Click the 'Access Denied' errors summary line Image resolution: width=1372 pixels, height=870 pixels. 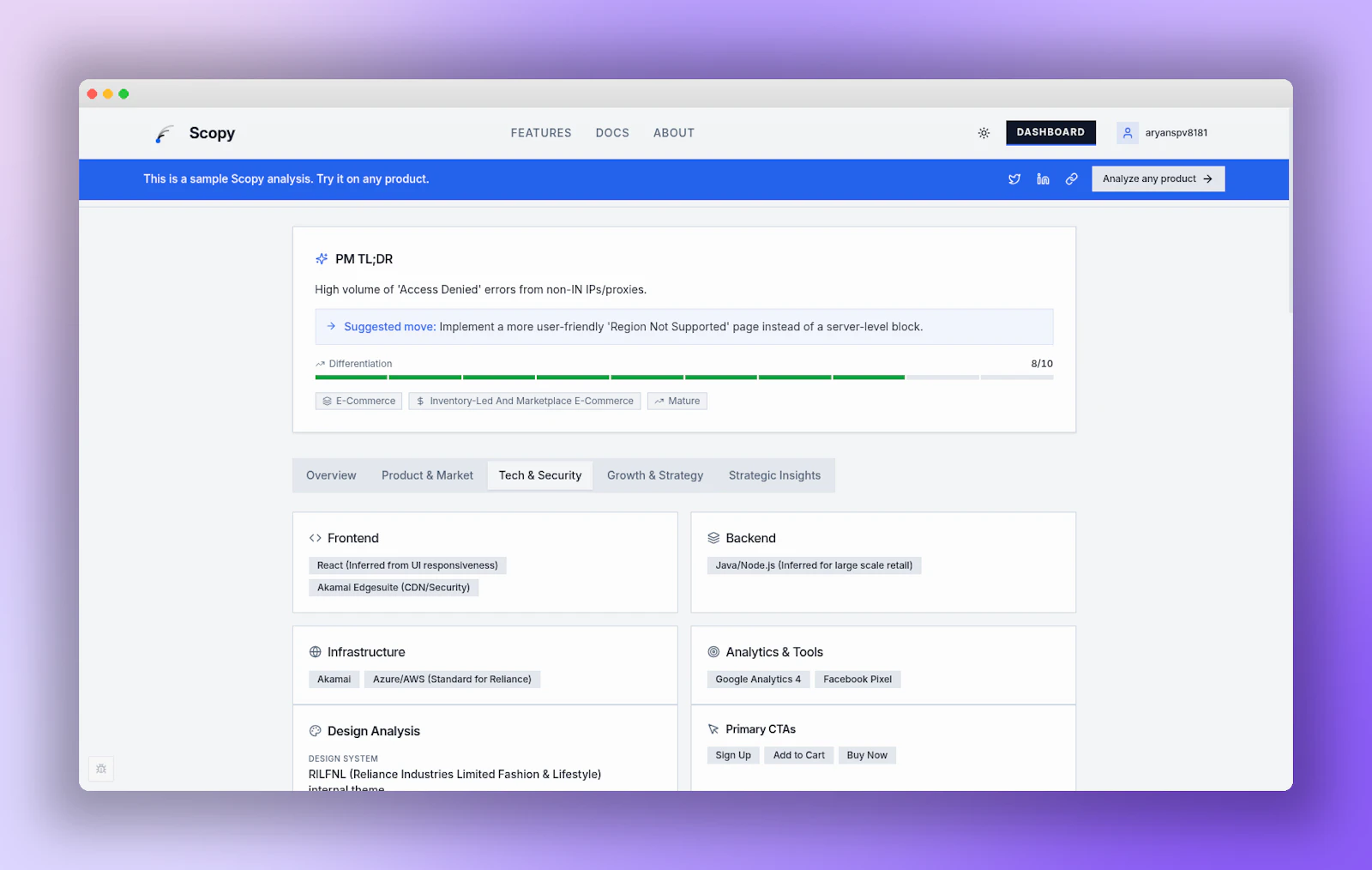tap(481, 290)
